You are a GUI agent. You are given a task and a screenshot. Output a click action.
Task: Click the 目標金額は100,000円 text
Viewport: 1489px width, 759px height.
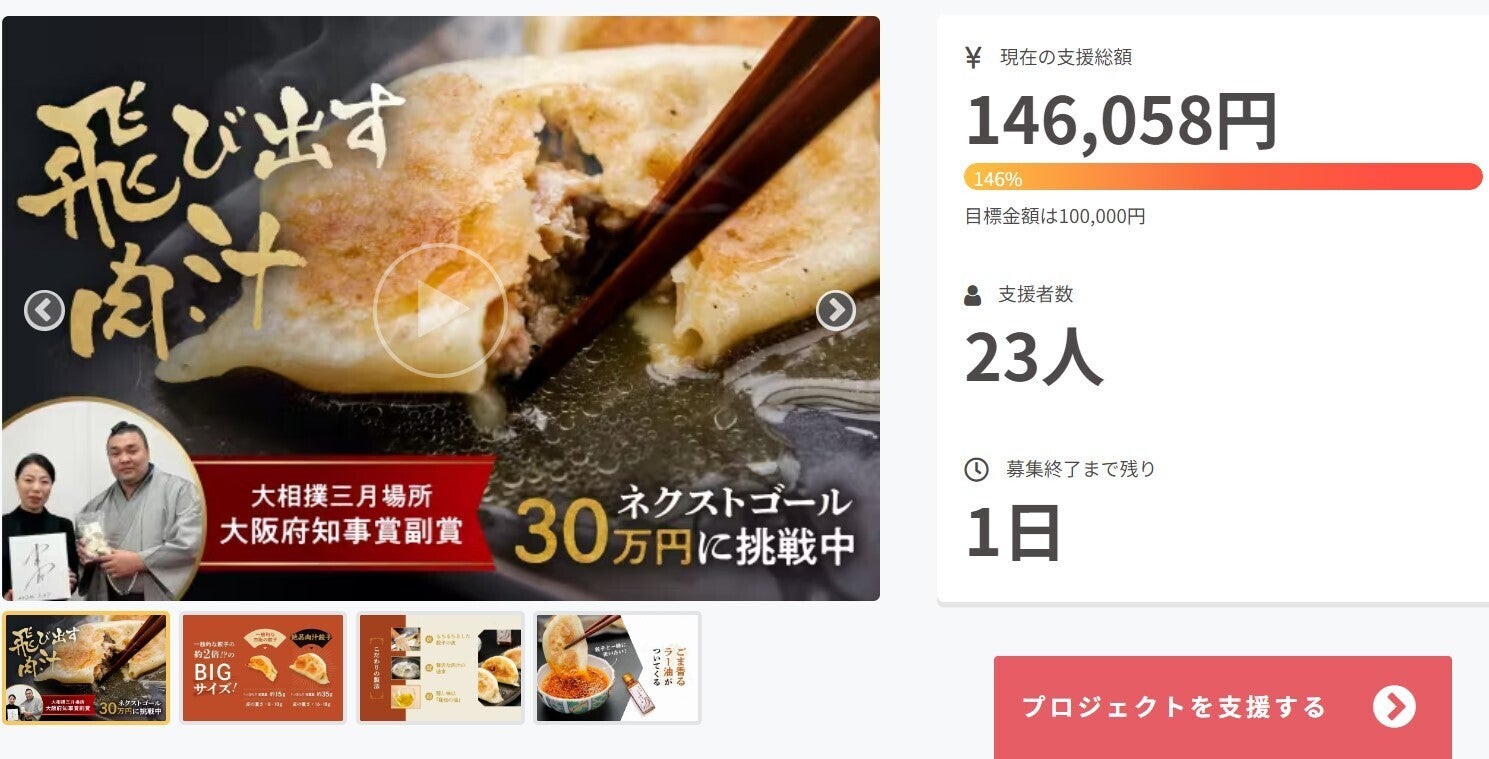[1055, 216]
